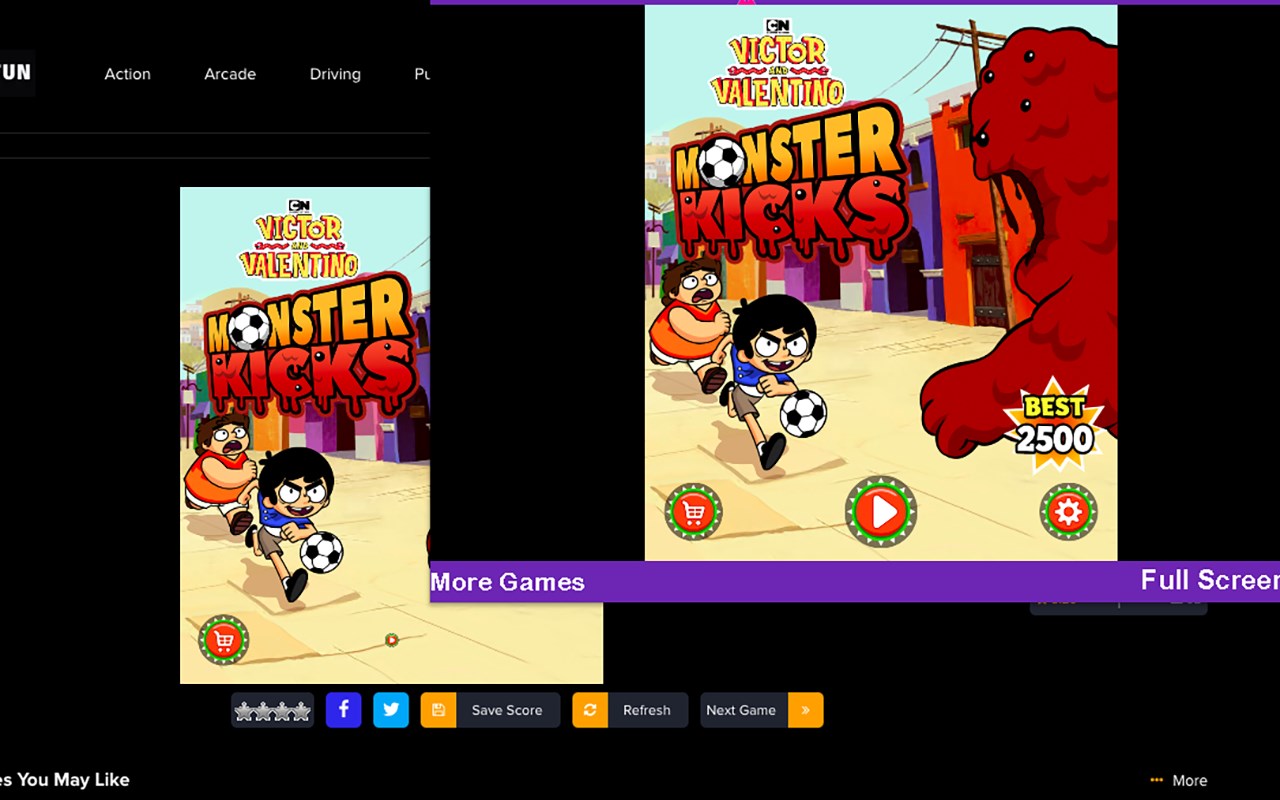Click the tiny play icon in the small game preview
The width and height of the screenshot is (1280, 800).
click(391, 640)
